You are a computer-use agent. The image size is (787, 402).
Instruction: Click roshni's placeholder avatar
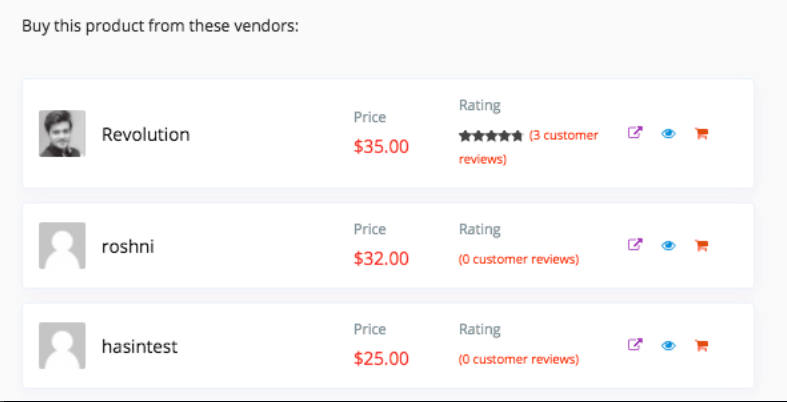pyautogui.click(x=62, y=245)
